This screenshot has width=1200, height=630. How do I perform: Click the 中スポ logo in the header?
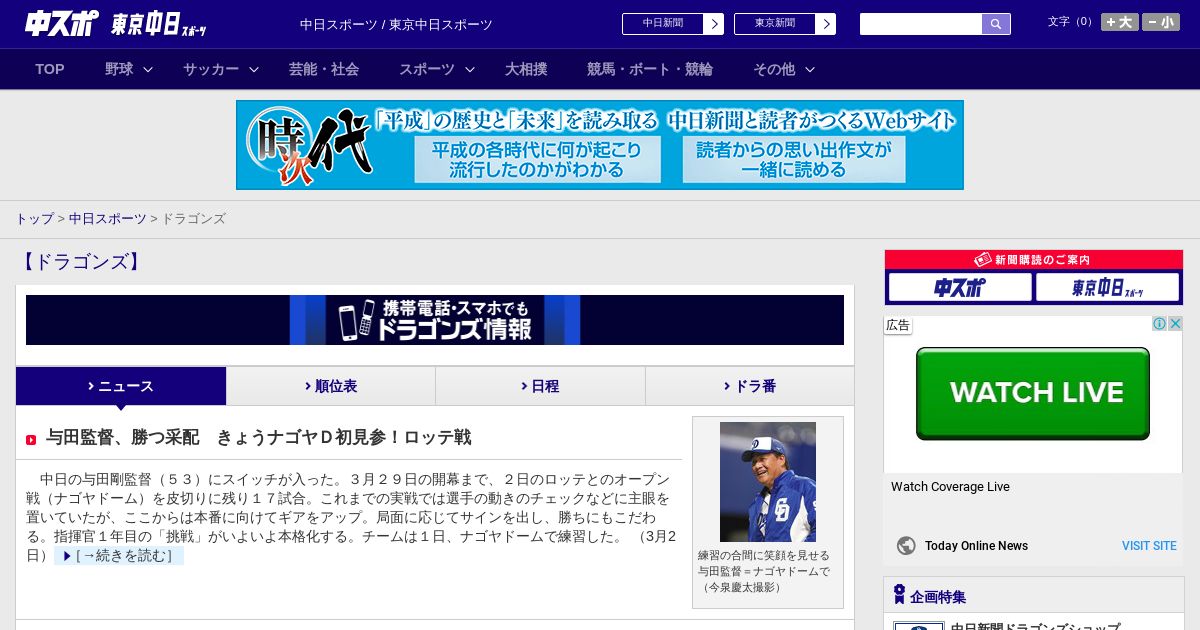point(62,23)
